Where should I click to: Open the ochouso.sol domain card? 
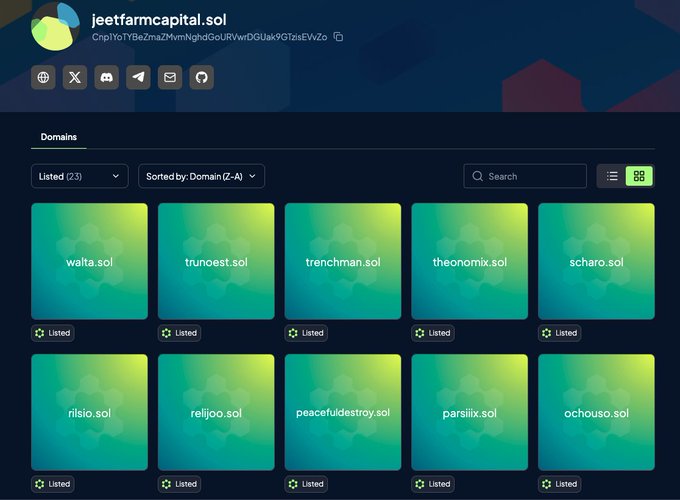coord(596,412)
